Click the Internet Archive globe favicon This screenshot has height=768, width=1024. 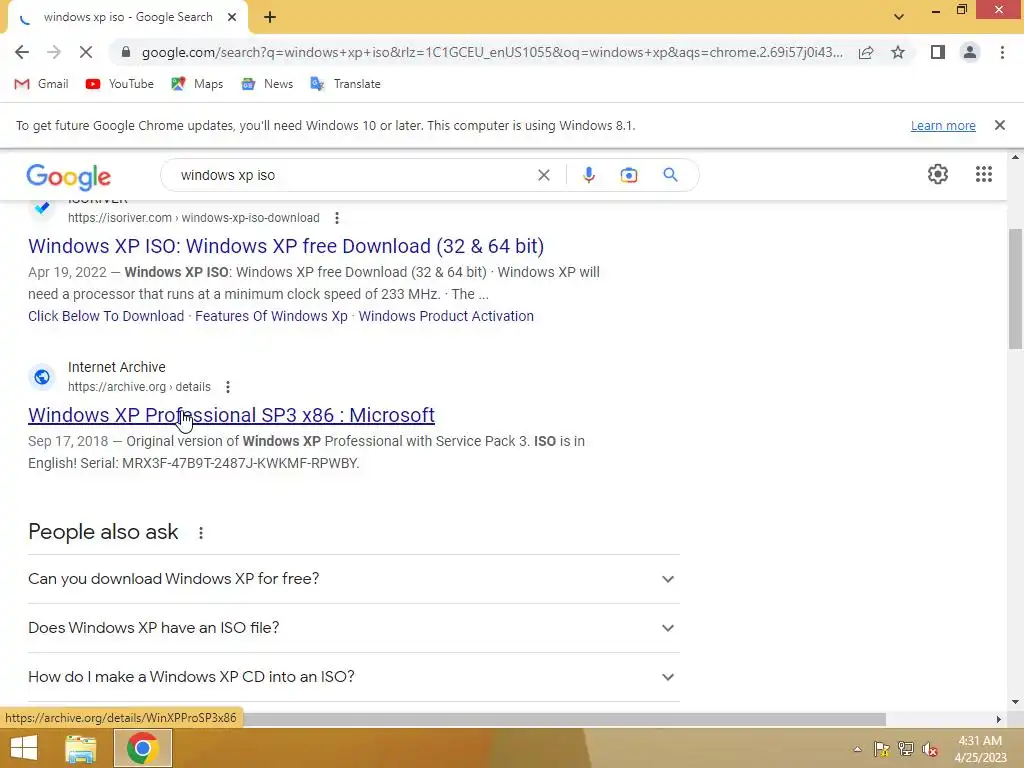point(42,377)
